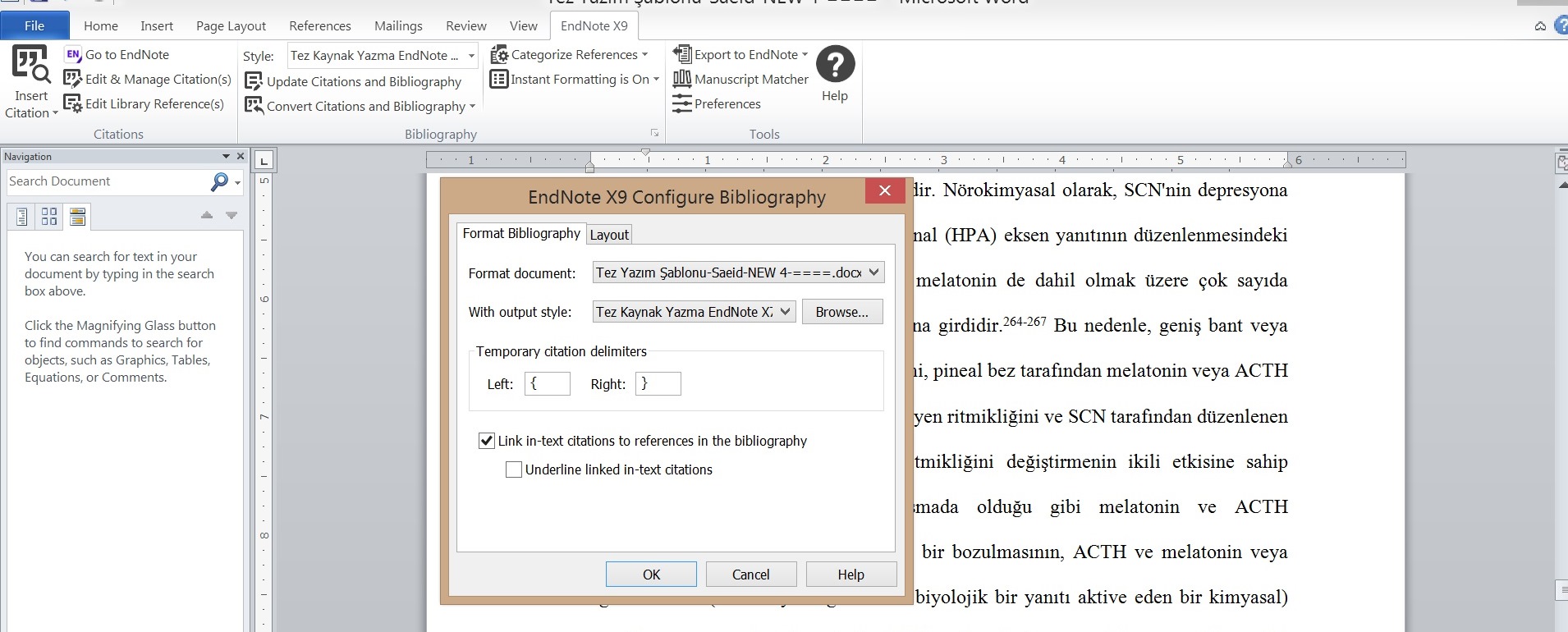Viewport: 1568px width, 632px height.
Task: Browse headings in Navigation pane
Action: pos(22,217)
